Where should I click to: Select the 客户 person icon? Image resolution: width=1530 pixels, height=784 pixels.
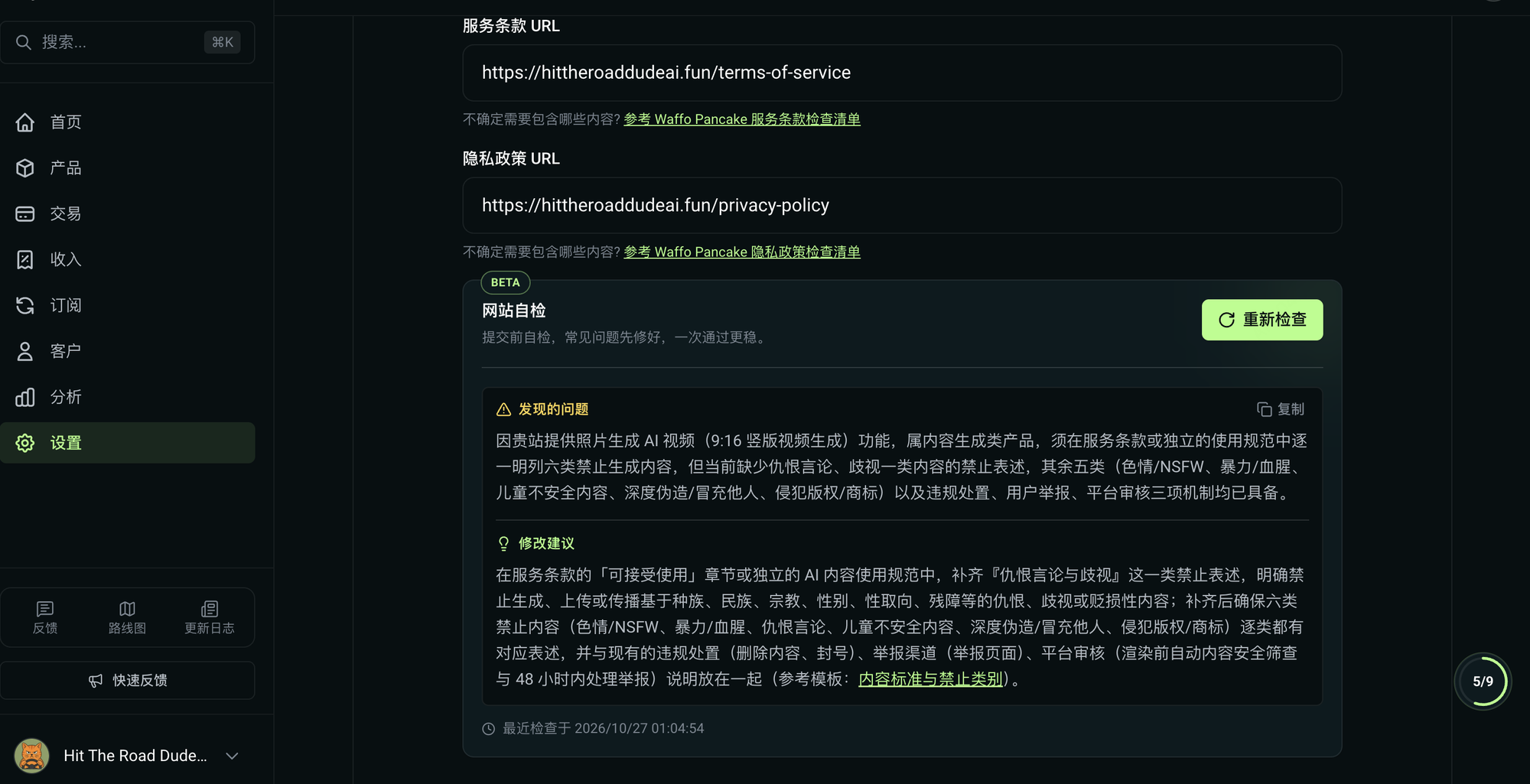[25, 351]
